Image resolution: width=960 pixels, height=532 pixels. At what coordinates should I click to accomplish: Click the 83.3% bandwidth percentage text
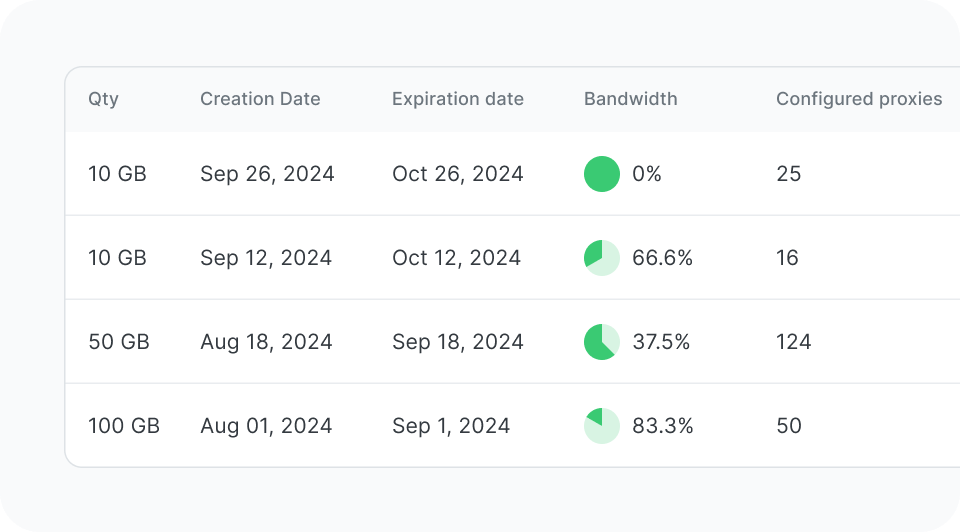(663, 426)
